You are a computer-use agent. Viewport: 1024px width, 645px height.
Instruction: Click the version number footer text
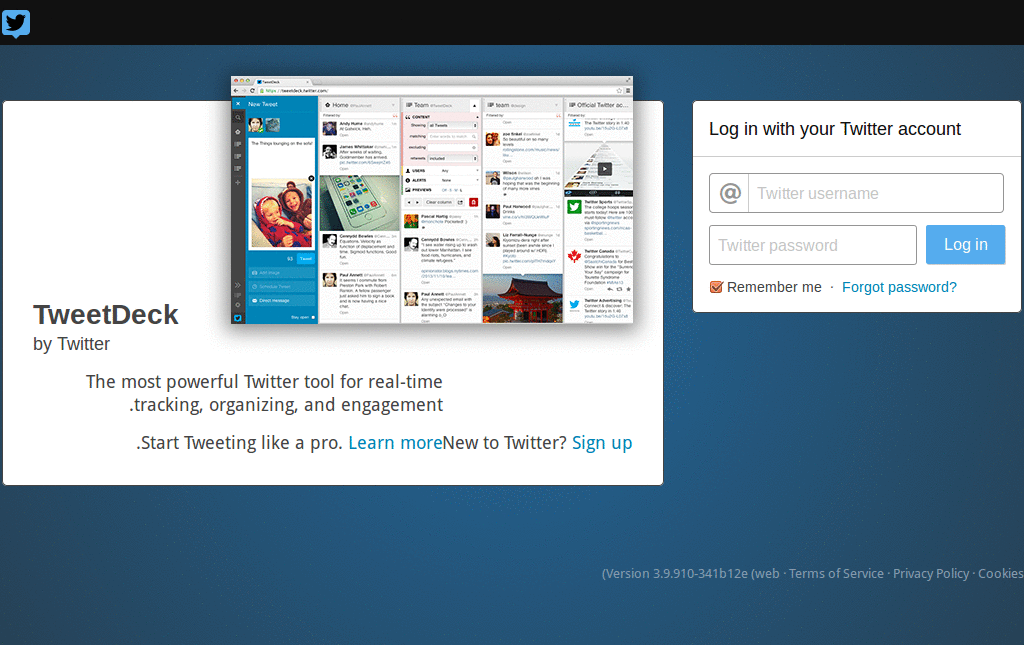point(691,573)
